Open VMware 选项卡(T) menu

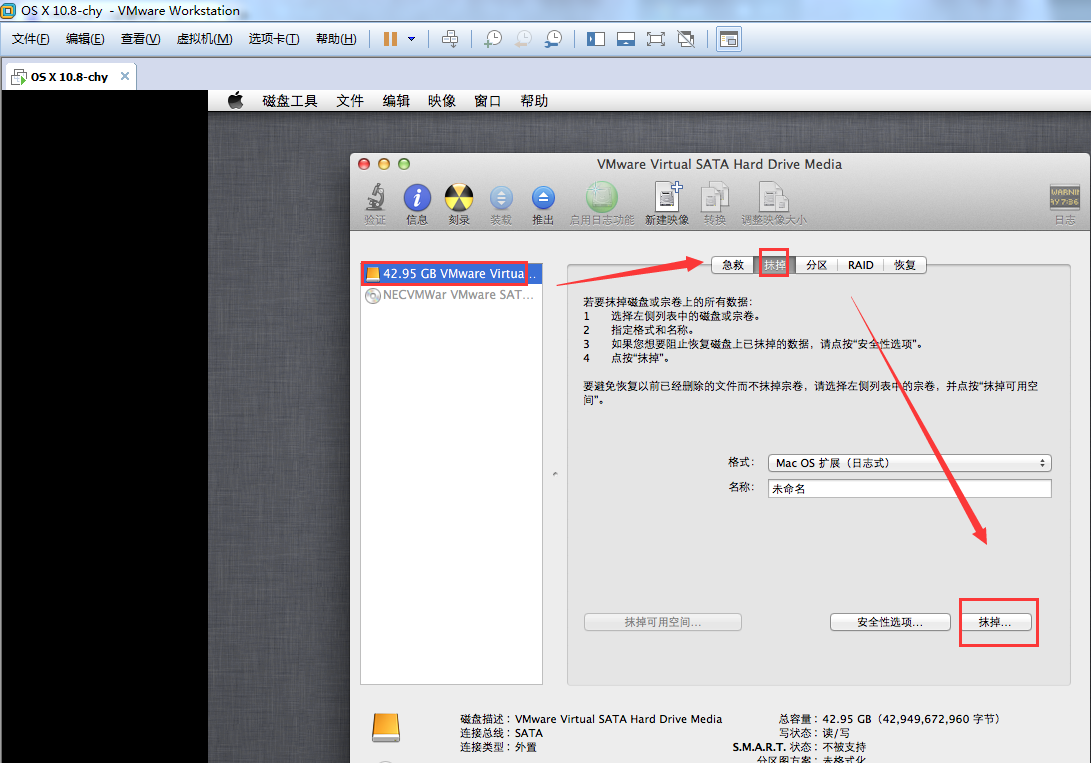pyautogui.click(x=274, y=39)
